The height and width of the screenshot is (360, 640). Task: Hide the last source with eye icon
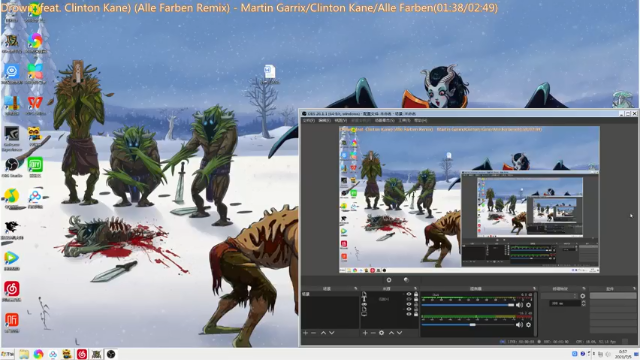tap(409, 313)
